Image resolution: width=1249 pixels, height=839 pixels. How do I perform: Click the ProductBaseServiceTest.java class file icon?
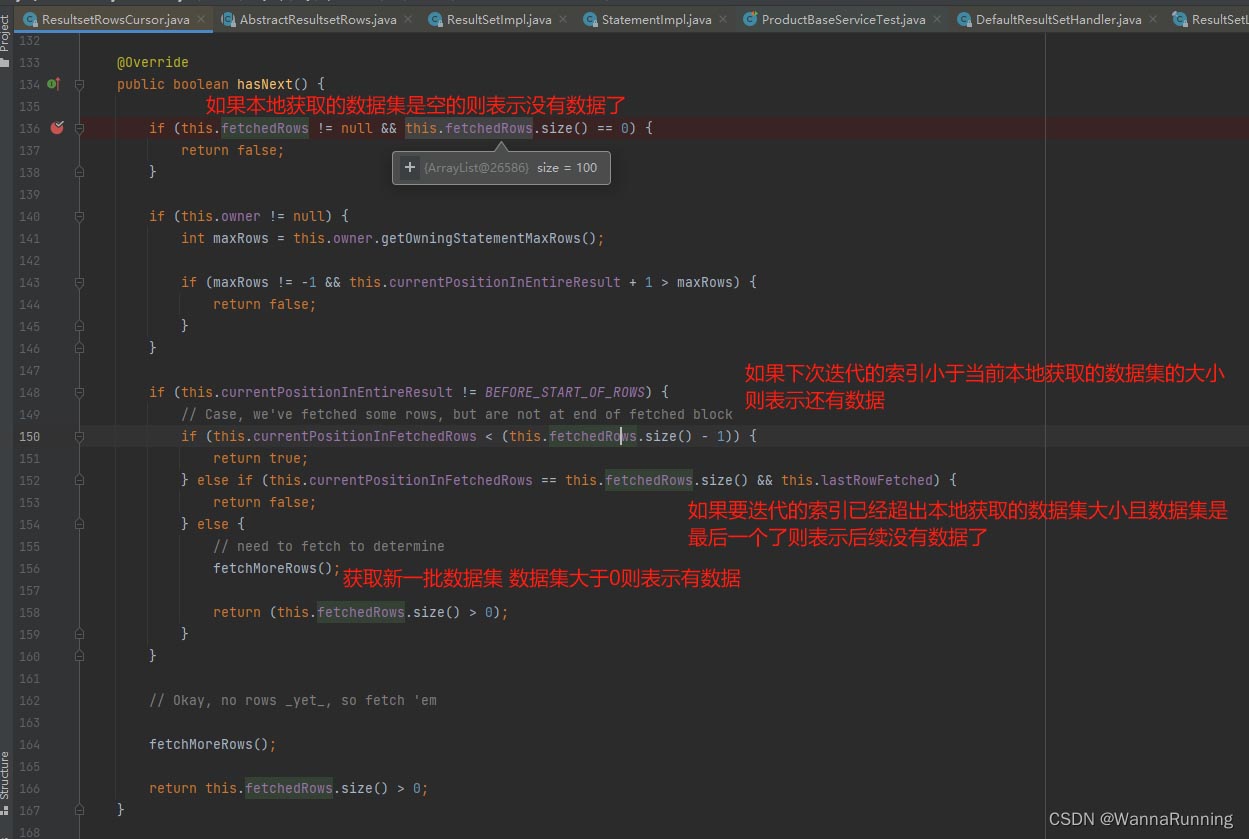(750, 19)
